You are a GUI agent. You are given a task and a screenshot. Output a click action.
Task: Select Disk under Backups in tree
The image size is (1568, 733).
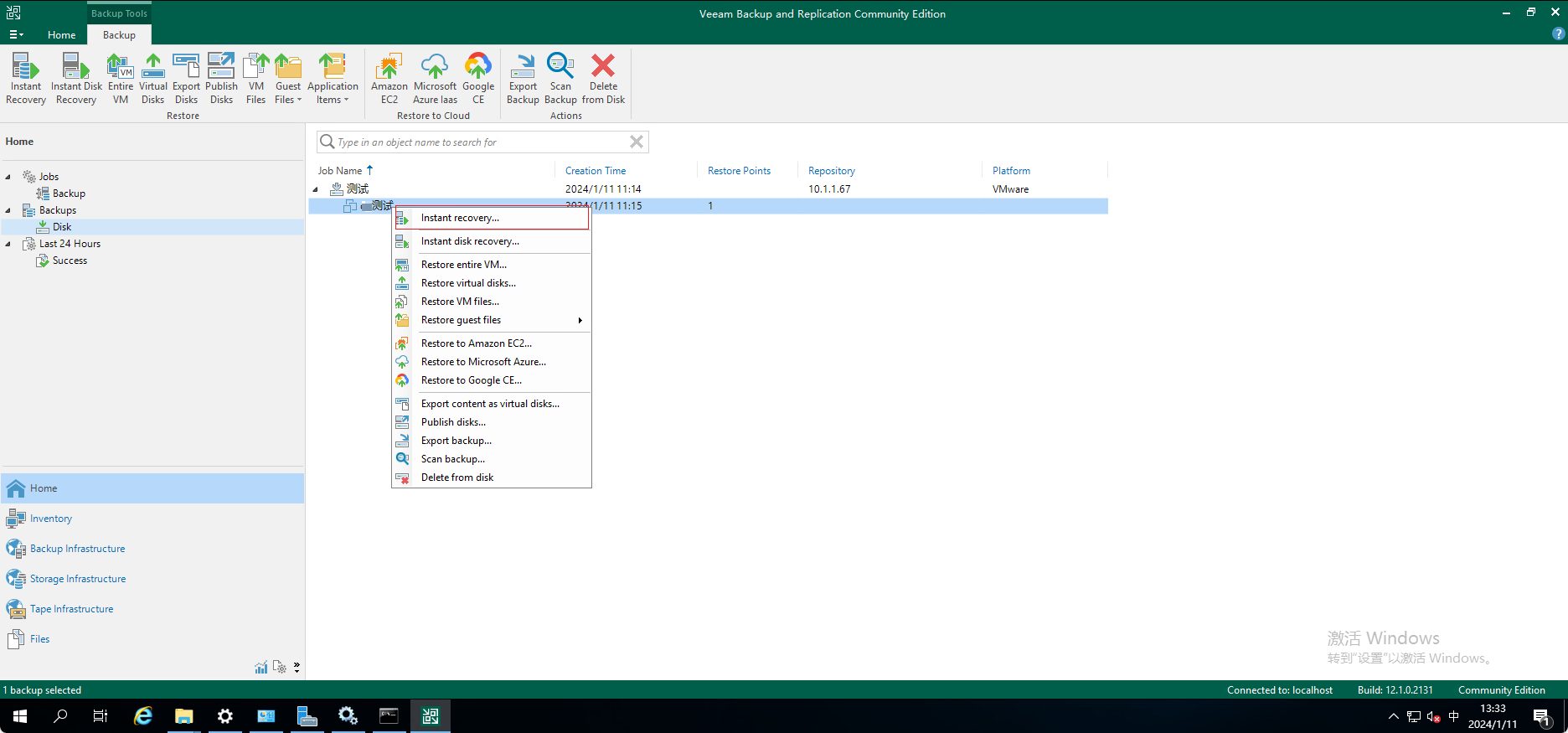click(62, 227)
